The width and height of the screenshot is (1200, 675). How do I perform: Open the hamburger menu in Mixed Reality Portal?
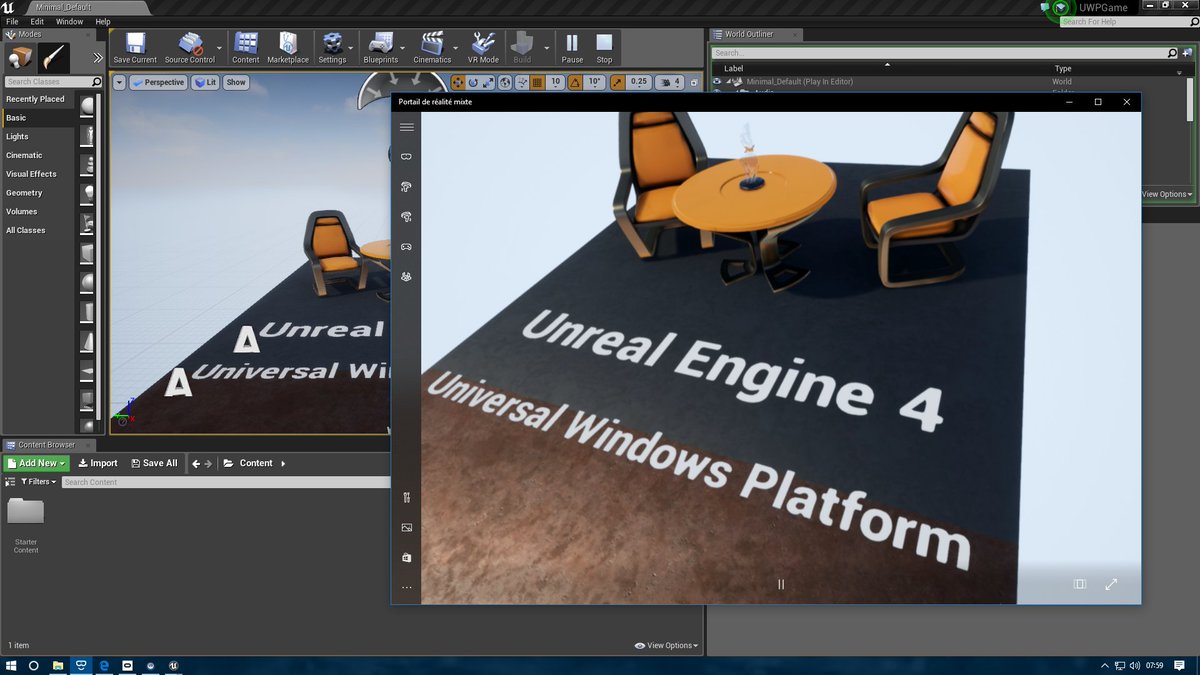click(x=406, y=127)
